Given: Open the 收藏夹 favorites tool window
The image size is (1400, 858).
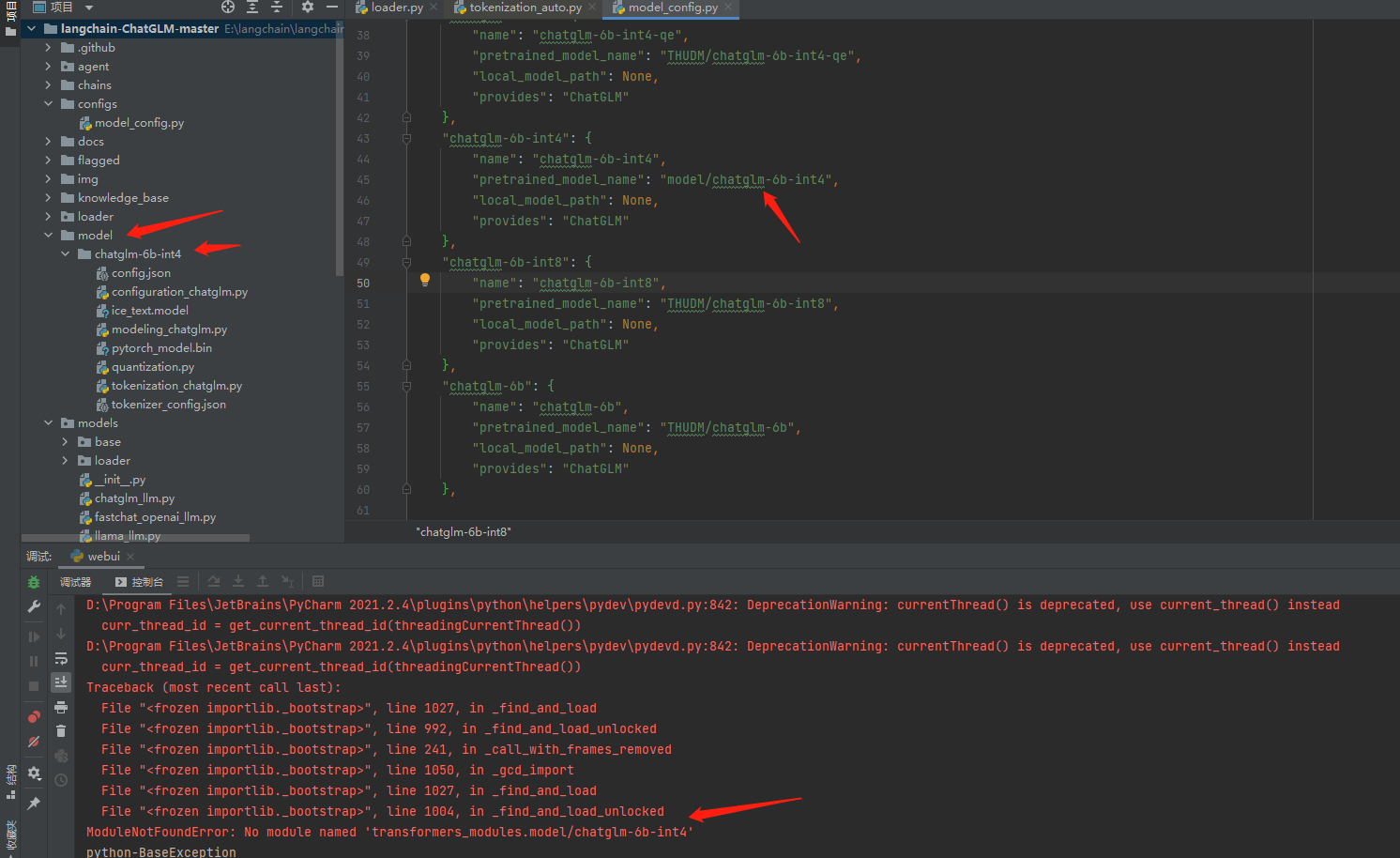Looking at the screenshot, I should 10,837.
